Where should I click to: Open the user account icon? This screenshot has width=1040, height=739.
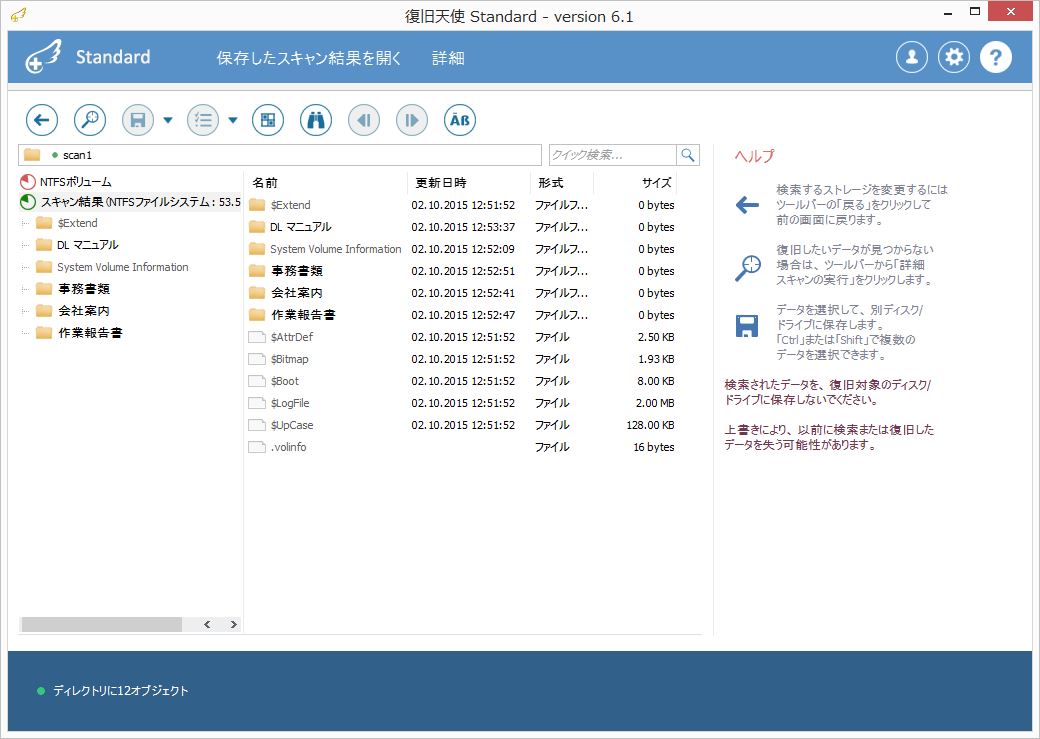912,57
